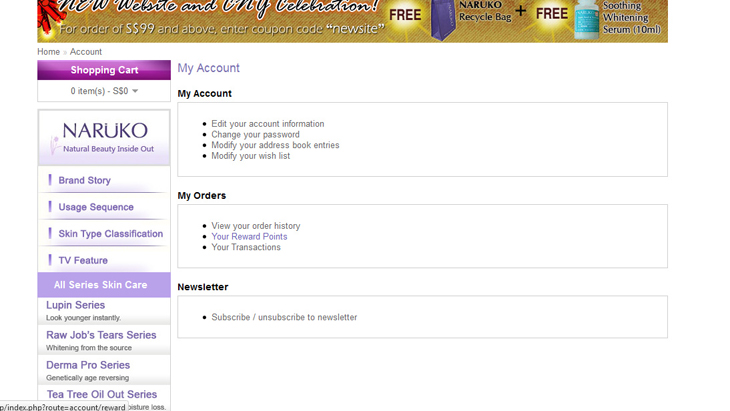Click the 'Look younger instantly.' subtitle
The height and width of the screenshot is (411, 730).
(83, 318)
